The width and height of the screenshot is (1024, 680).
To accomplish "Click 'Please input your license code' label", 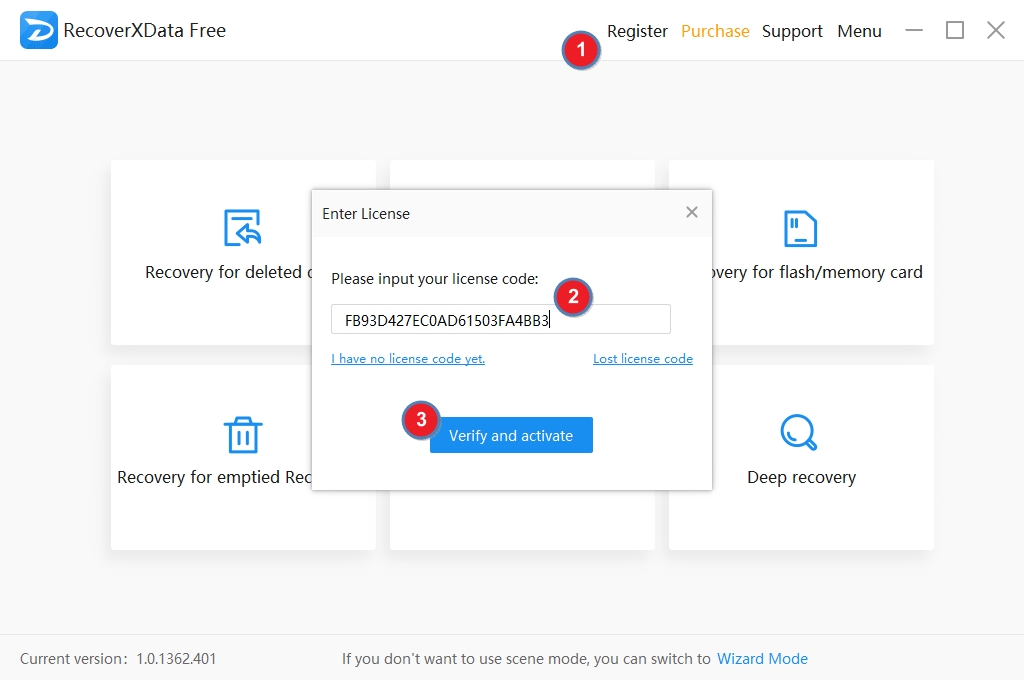I will (x=435, y=279).
